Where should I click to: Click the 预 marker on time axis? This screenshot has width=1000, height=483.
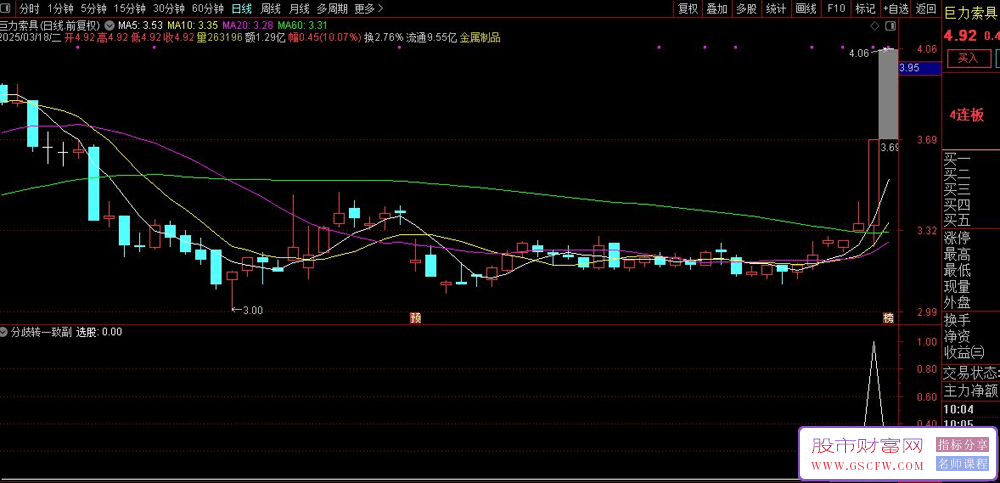(x=416, y=317)
